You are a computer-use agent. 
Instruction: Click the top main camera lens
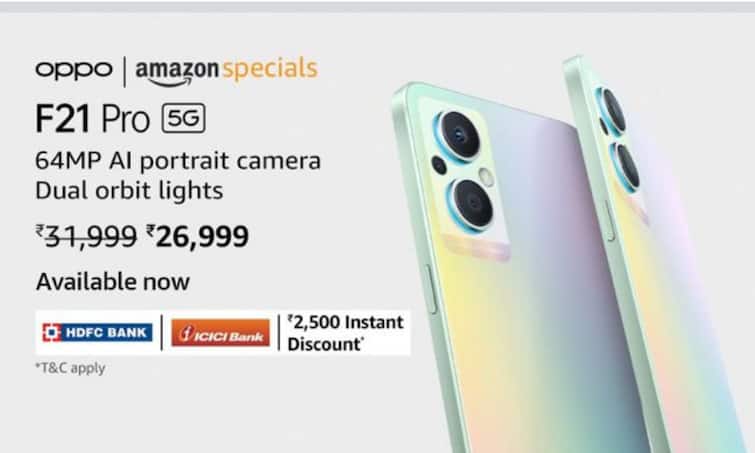point(458,135)
